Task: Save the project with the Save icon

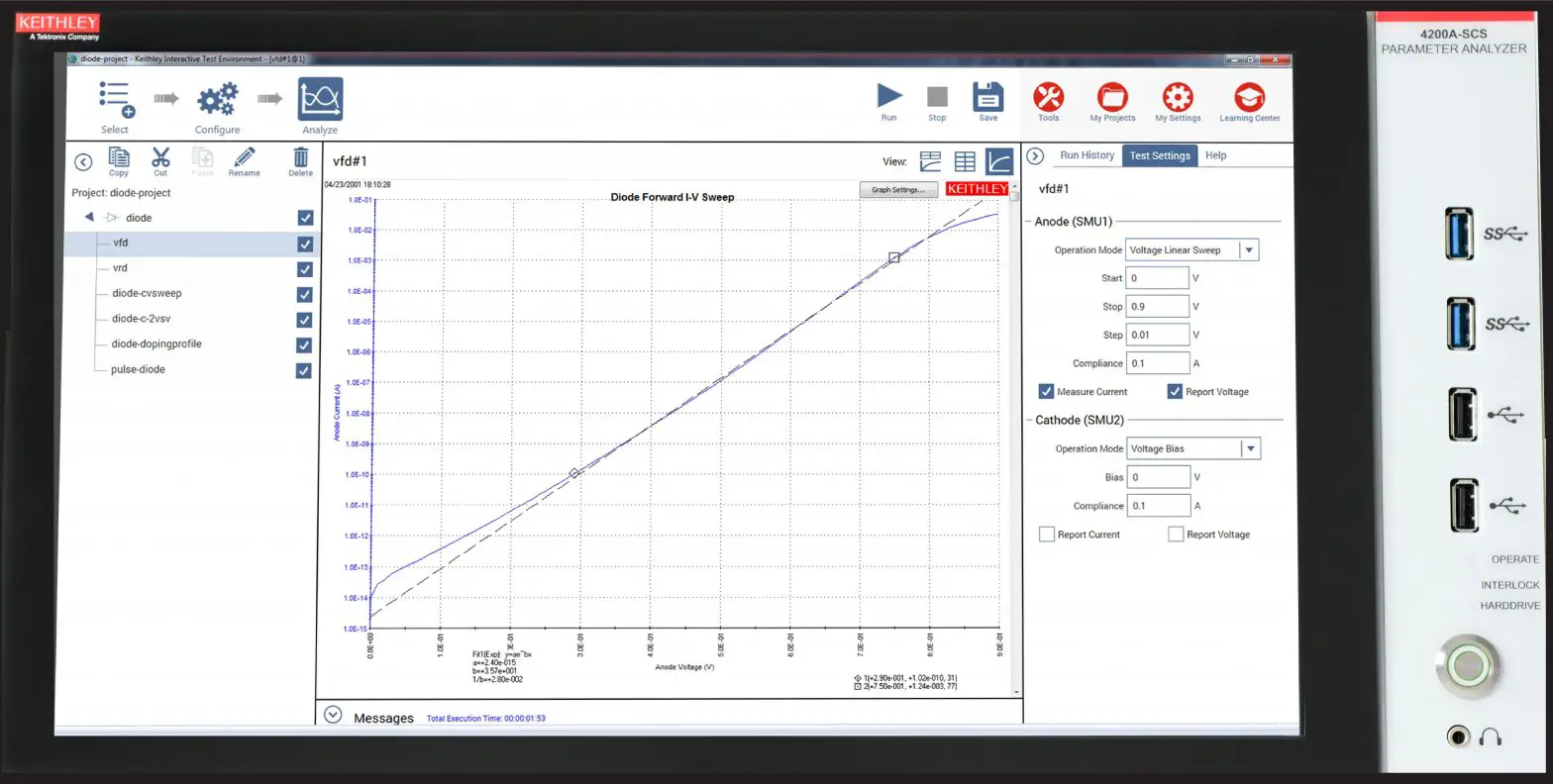Action: click(x=987, y=97)
